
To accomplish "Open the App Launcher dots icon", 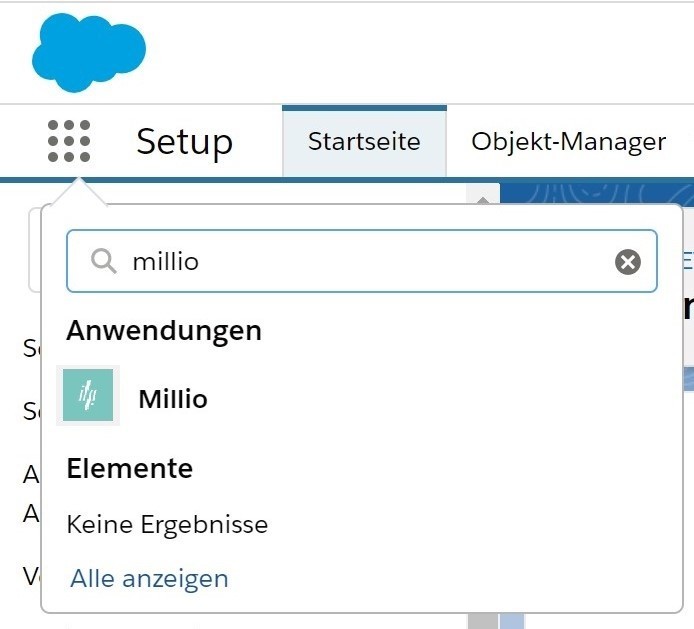I will (69, 141).
